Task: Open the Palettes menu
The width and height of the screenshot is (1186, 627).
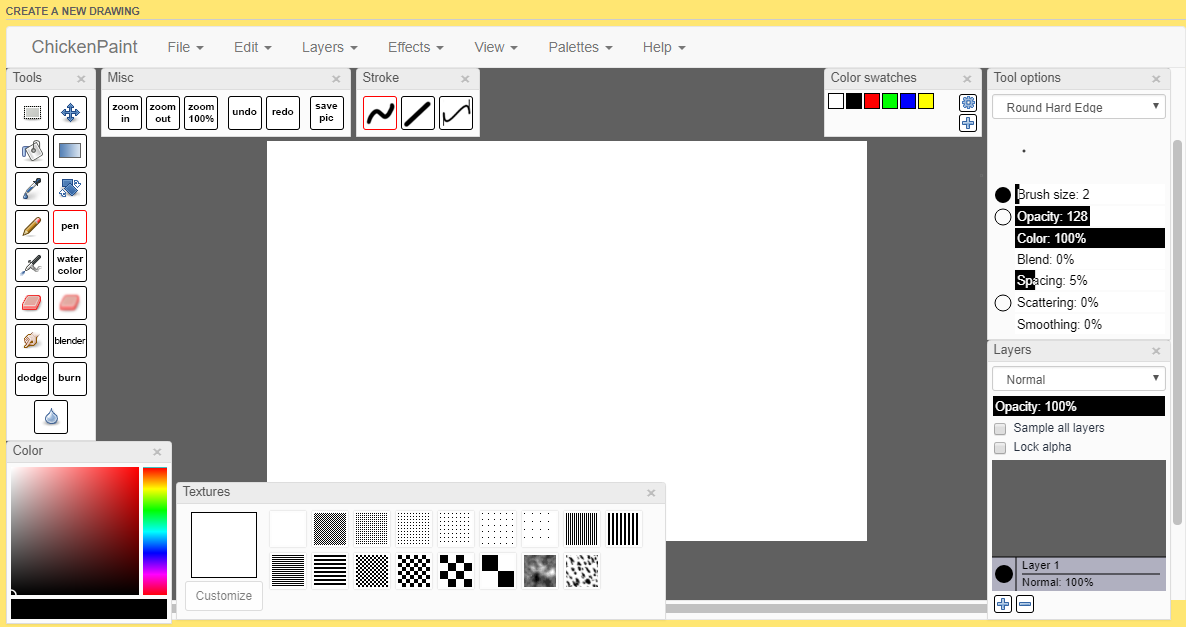Action: pos(580,47)
